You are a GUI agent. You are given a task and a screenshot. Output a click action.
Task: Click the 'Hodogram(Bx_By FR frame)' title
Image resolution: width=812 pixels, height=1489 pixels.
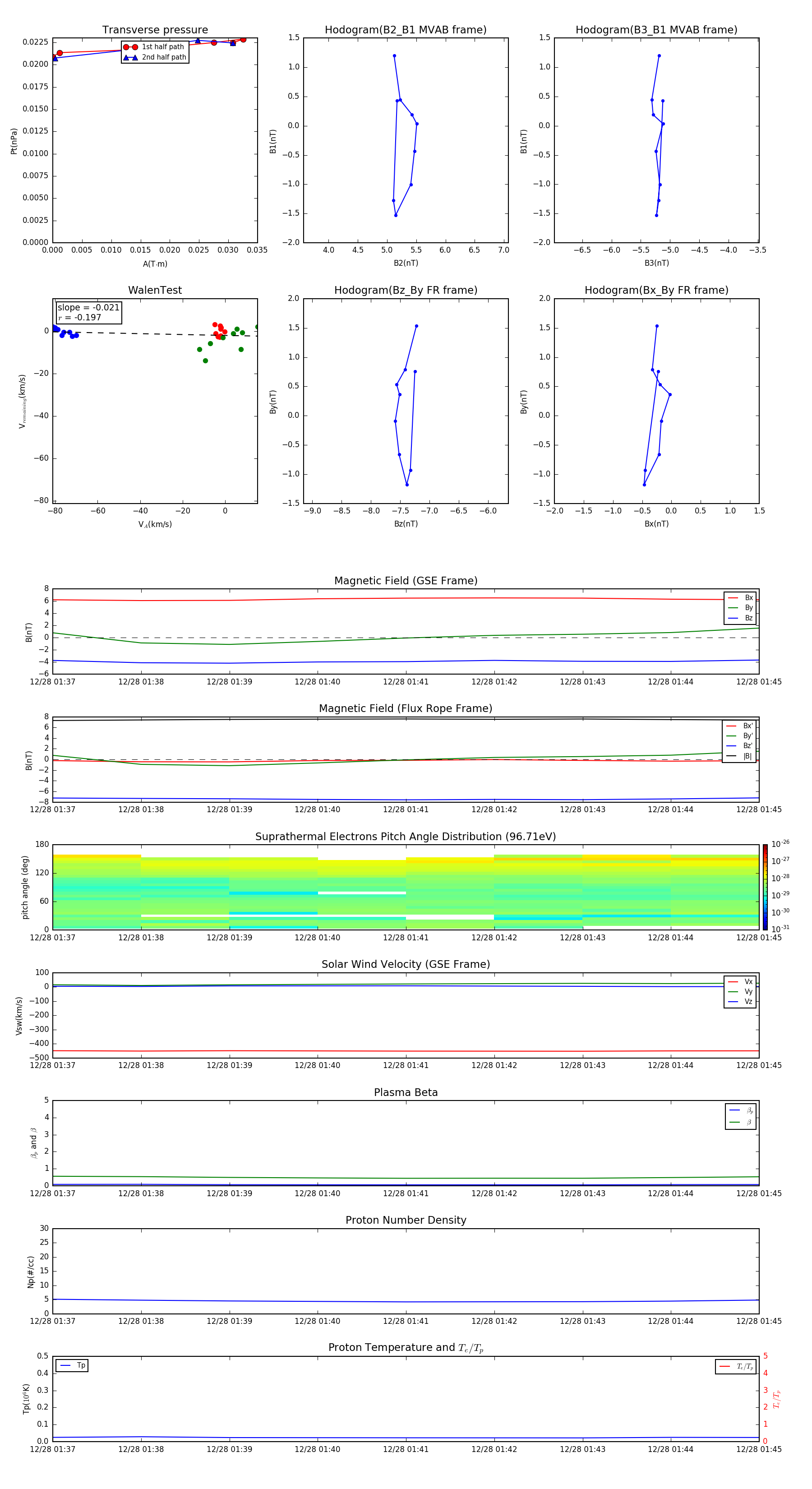coord(656,290)
